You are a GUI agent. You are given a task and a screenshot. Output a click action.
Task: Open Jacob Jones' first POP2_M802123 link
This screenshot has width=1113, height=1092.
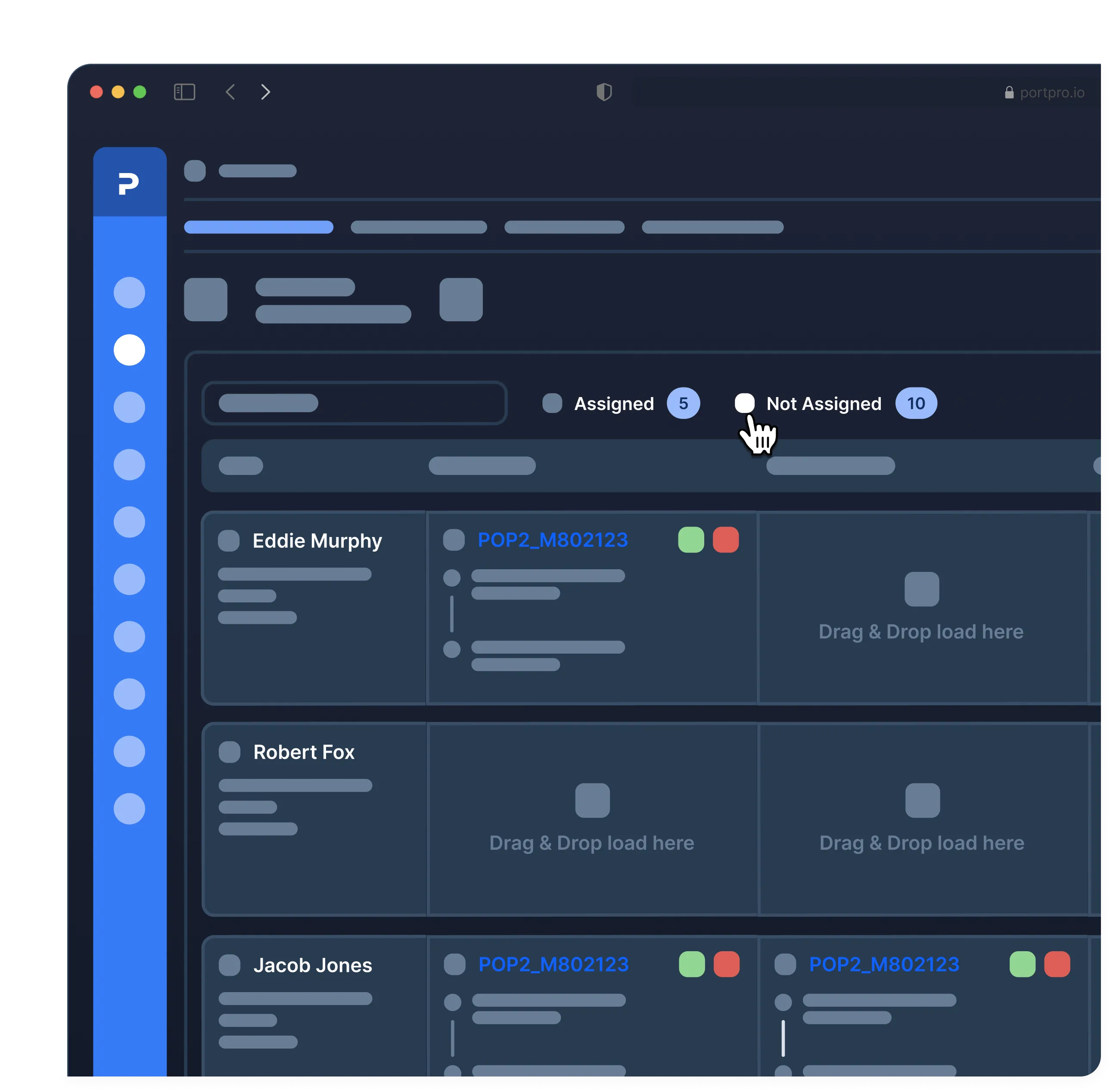pos(553,964)
